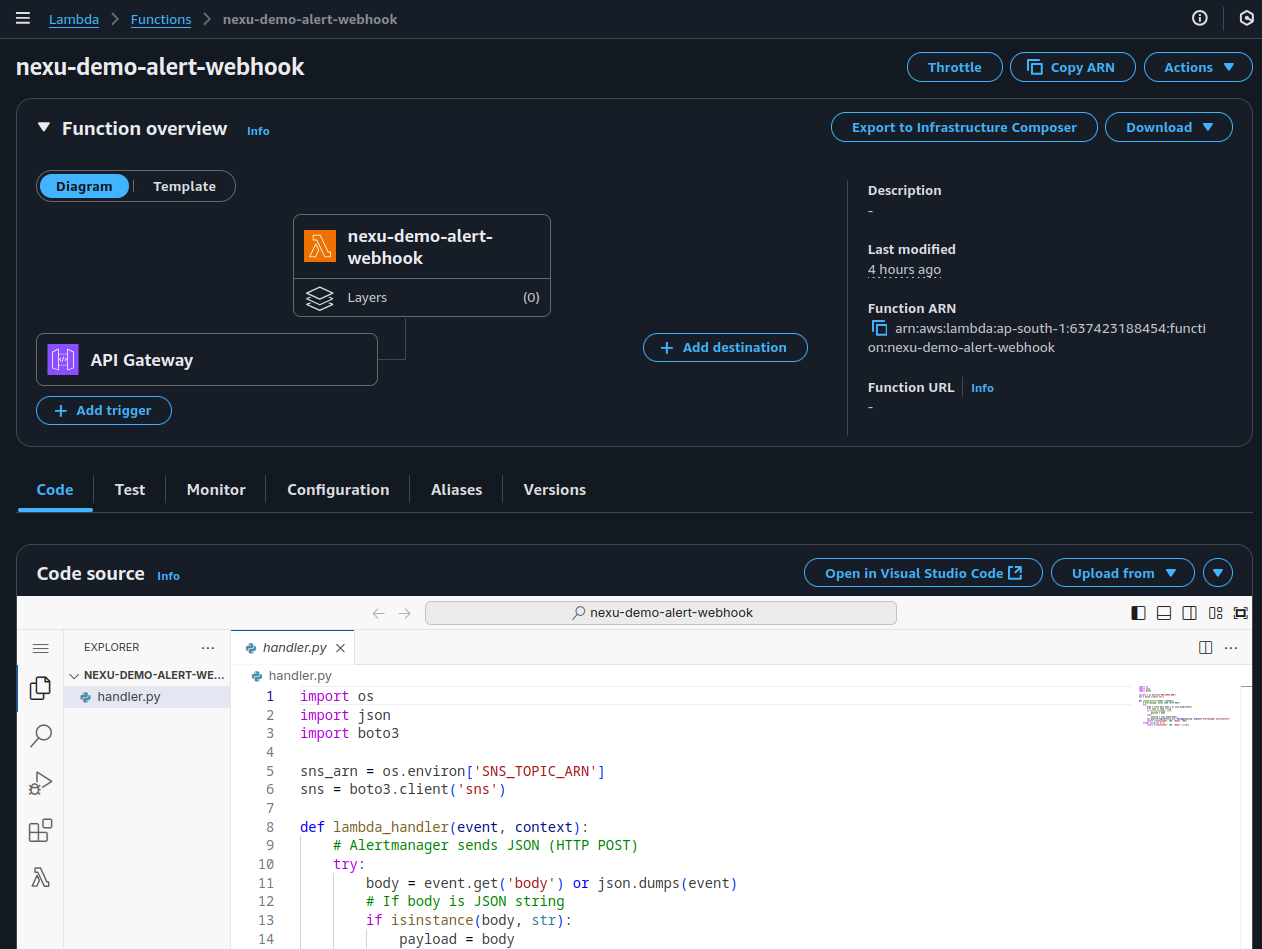Switch to the Monitor tab
The height and width of the screenshot is (949, 1262).
215,489
